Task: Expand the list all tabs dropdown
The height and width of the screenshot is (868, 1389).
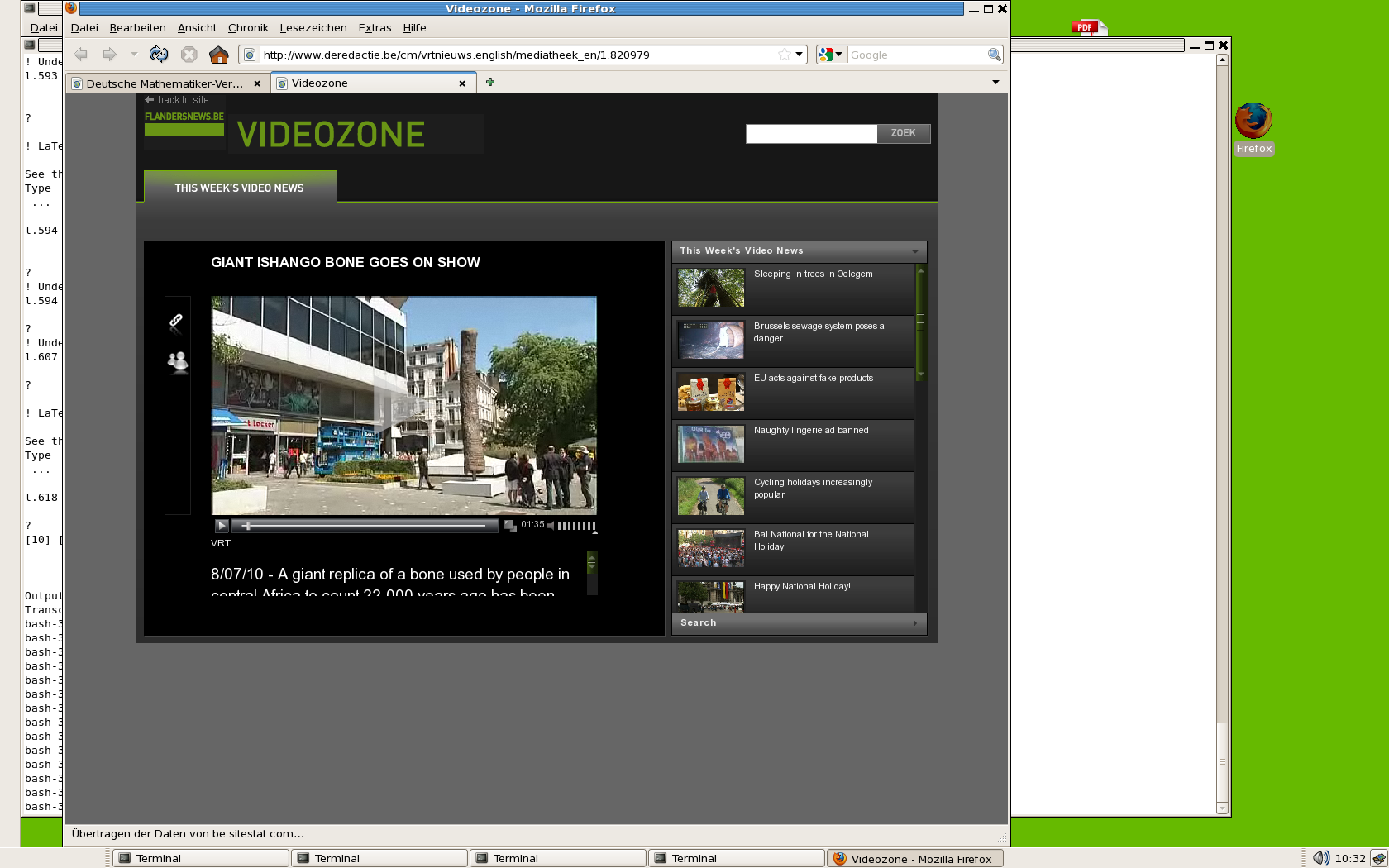Action: [995, 82]
